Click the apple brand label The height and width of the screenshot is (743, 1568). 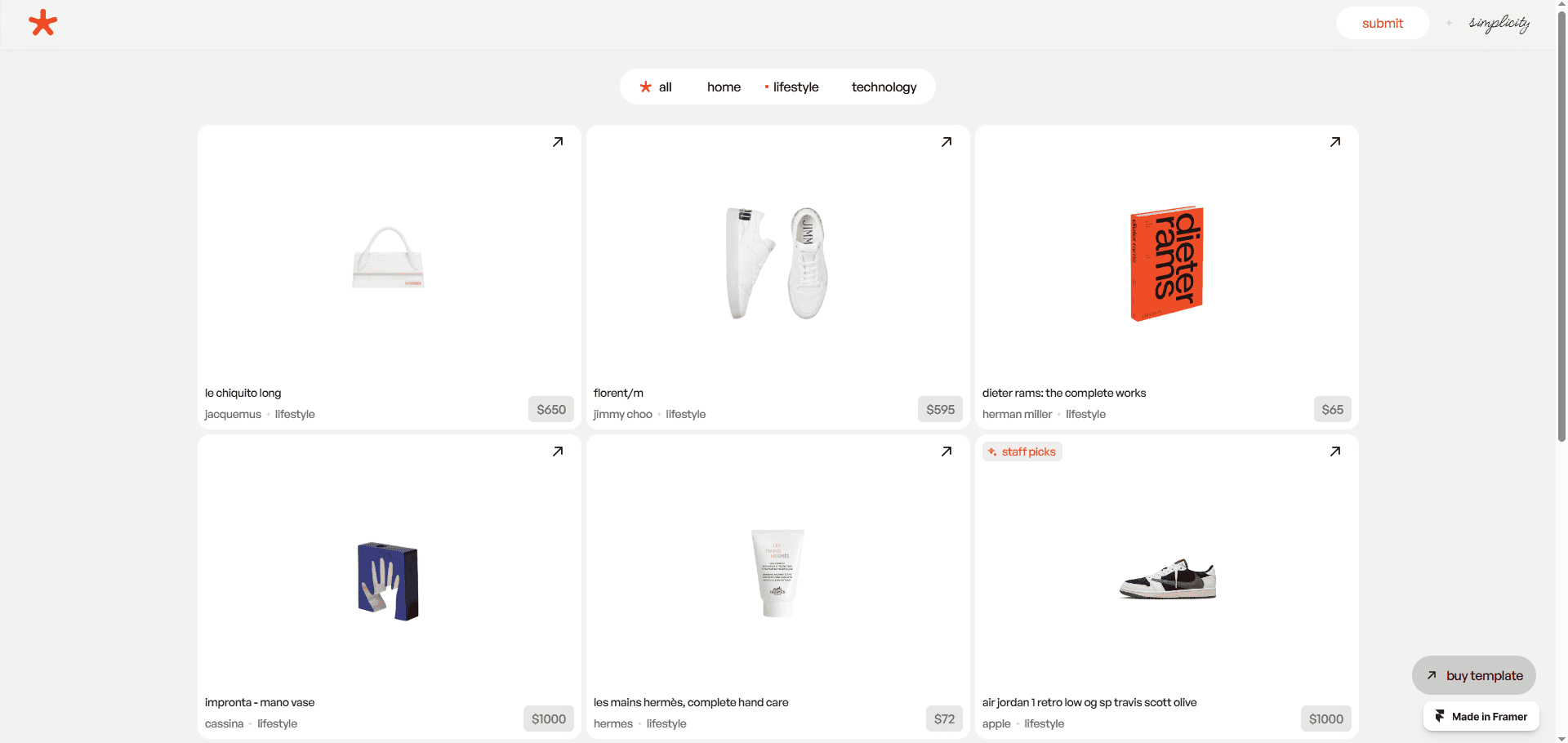996,723
